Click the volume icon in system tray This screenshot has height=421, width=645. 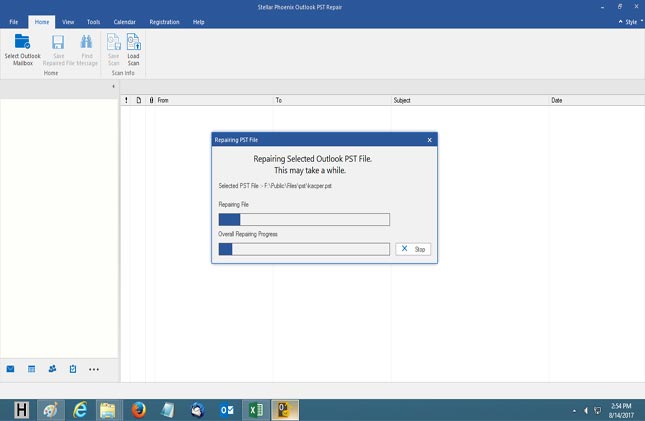click(x=586, y=410)
